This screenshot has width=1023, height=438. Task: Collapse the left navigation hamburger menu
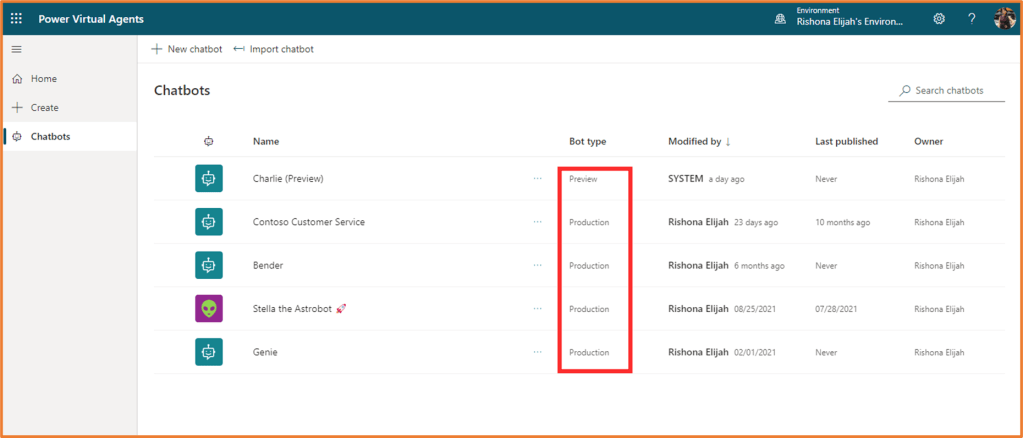click(17, 49)
